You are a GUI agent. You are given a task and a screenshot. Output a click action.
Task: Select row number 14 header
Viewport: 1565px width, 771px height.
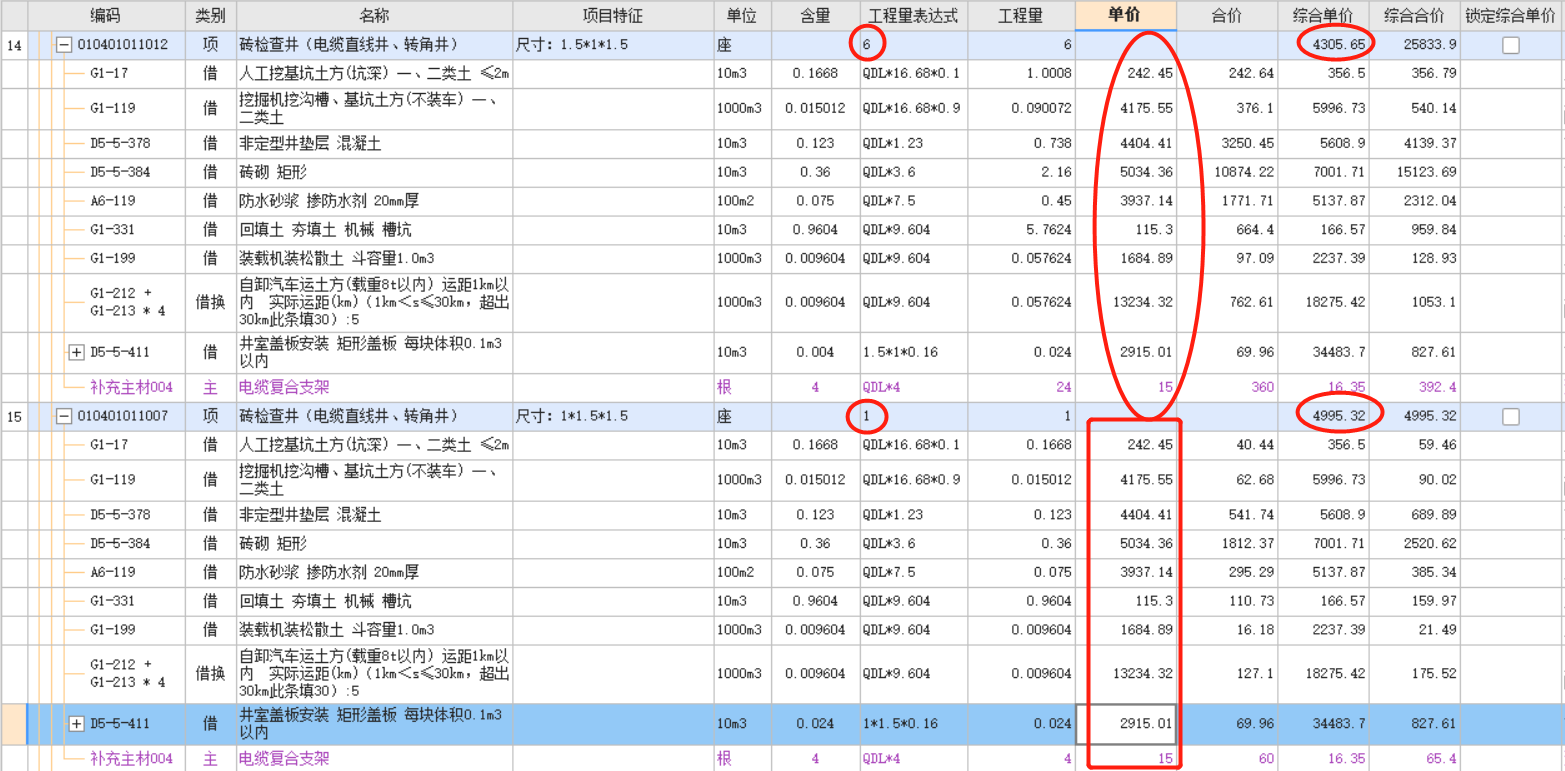coord(14,45)
